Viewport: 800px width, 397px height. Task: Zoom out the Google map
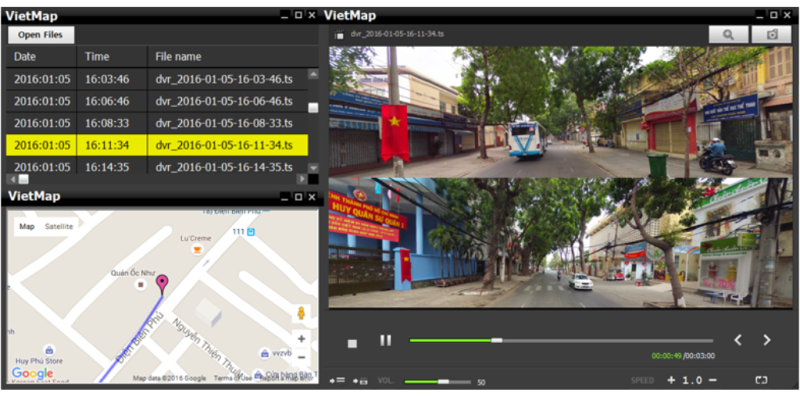tap(301, 357)
